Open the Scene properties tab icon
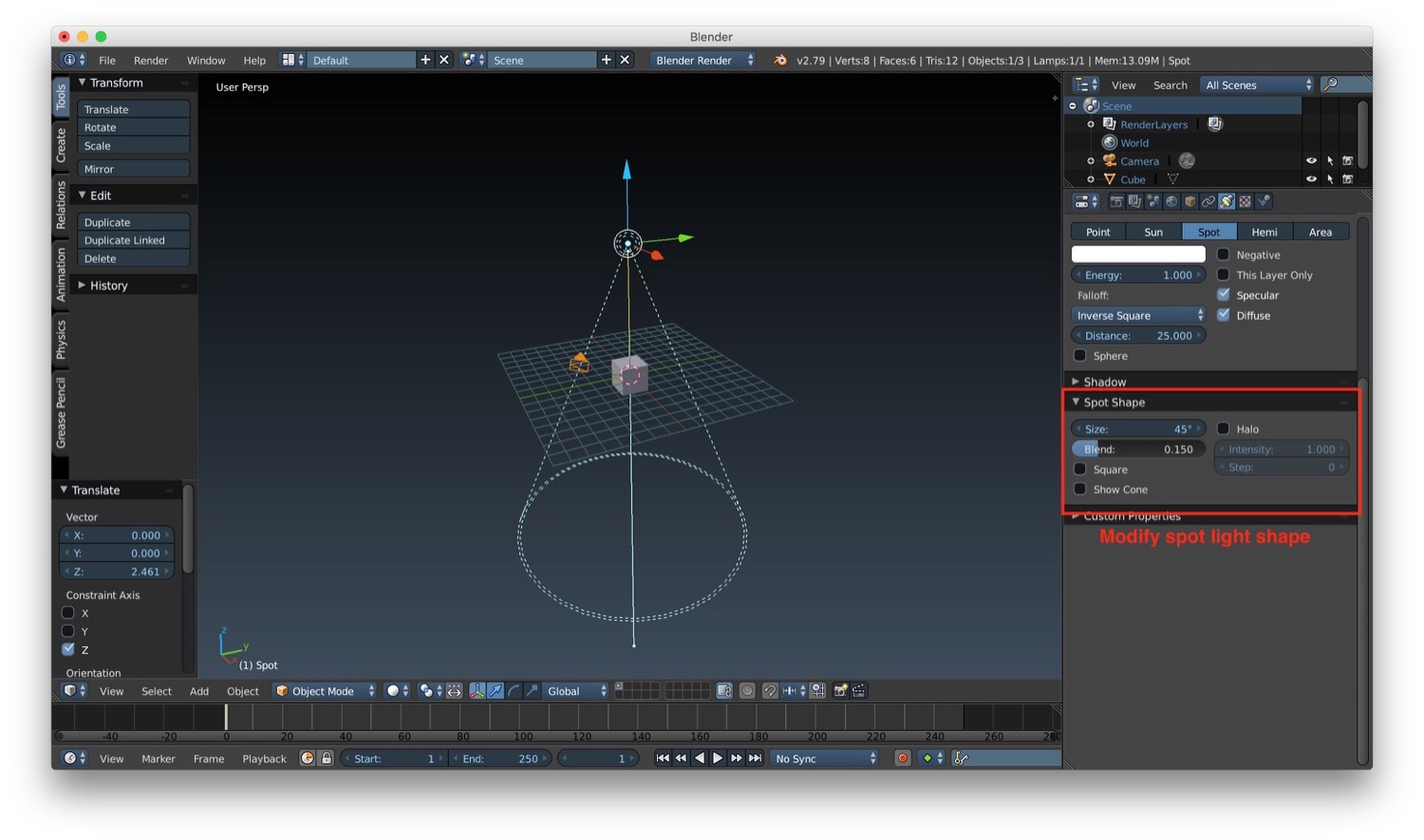 [1152, 201]
